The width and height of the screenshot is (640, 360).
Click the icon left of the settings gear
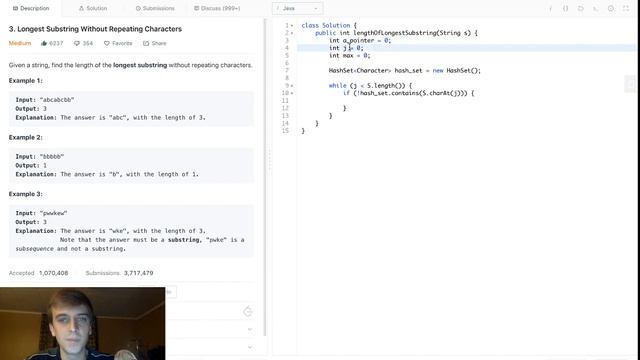click(596, 8)
